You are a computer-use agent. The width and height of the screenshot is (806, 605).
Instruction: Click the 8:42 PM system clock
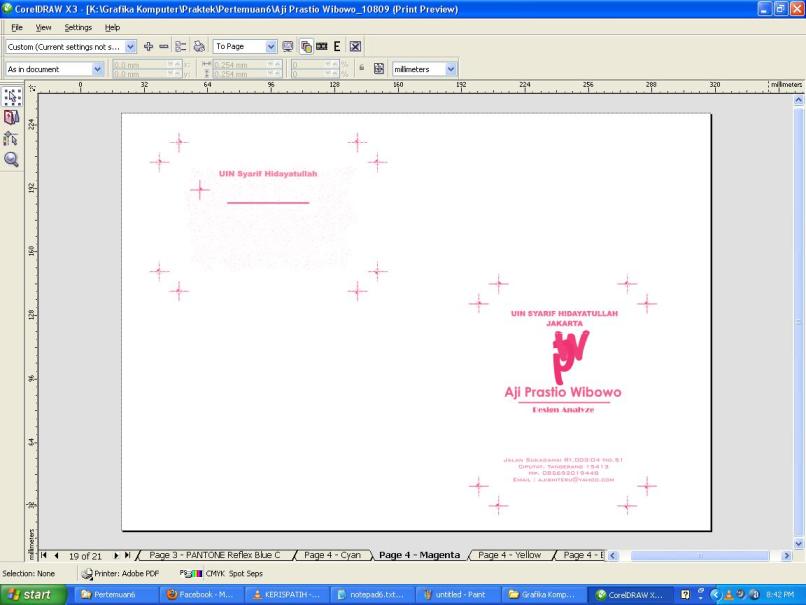pos(780,595)
